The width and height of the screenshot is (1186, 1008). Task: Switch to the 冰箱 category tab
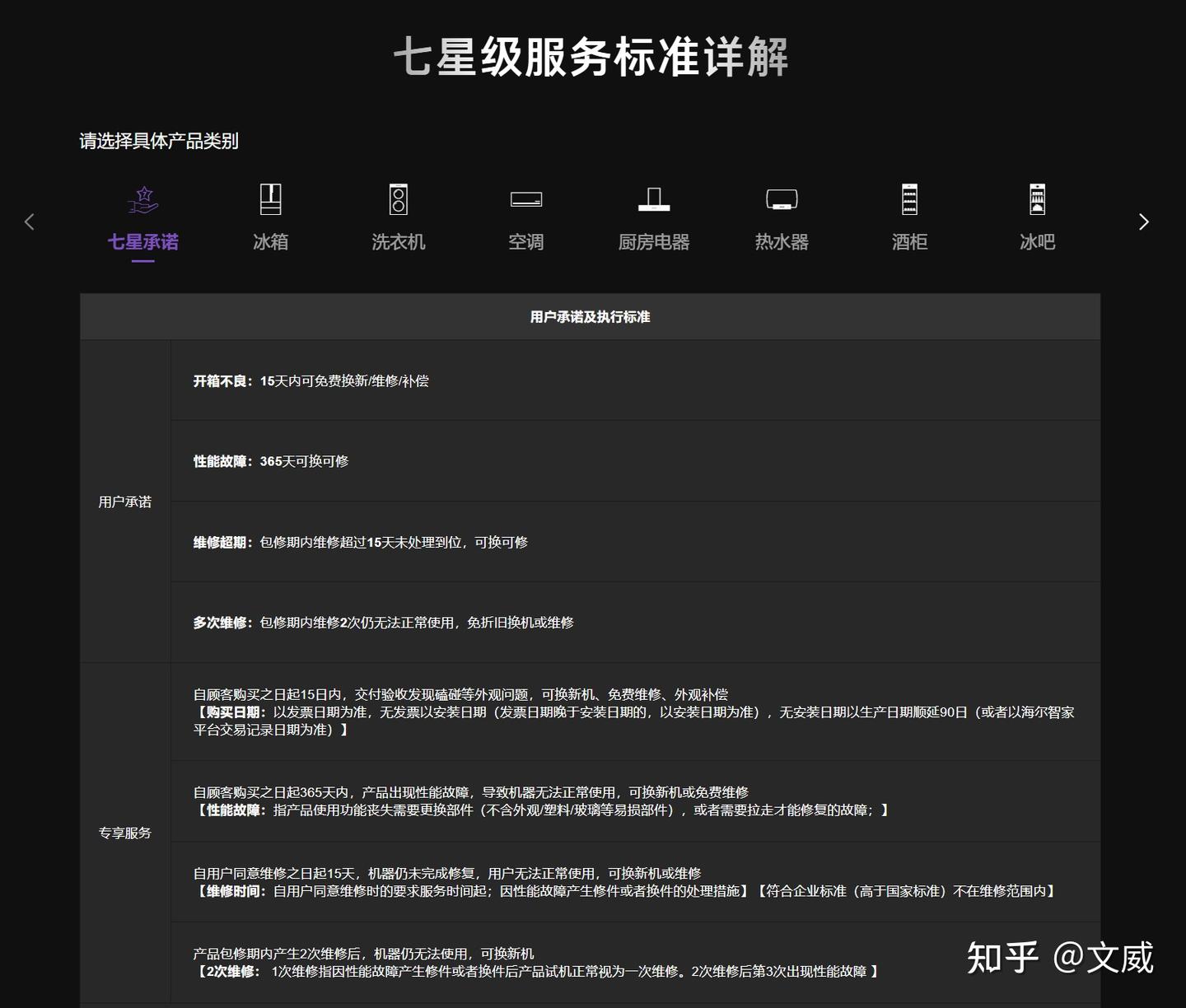(270, 242)
